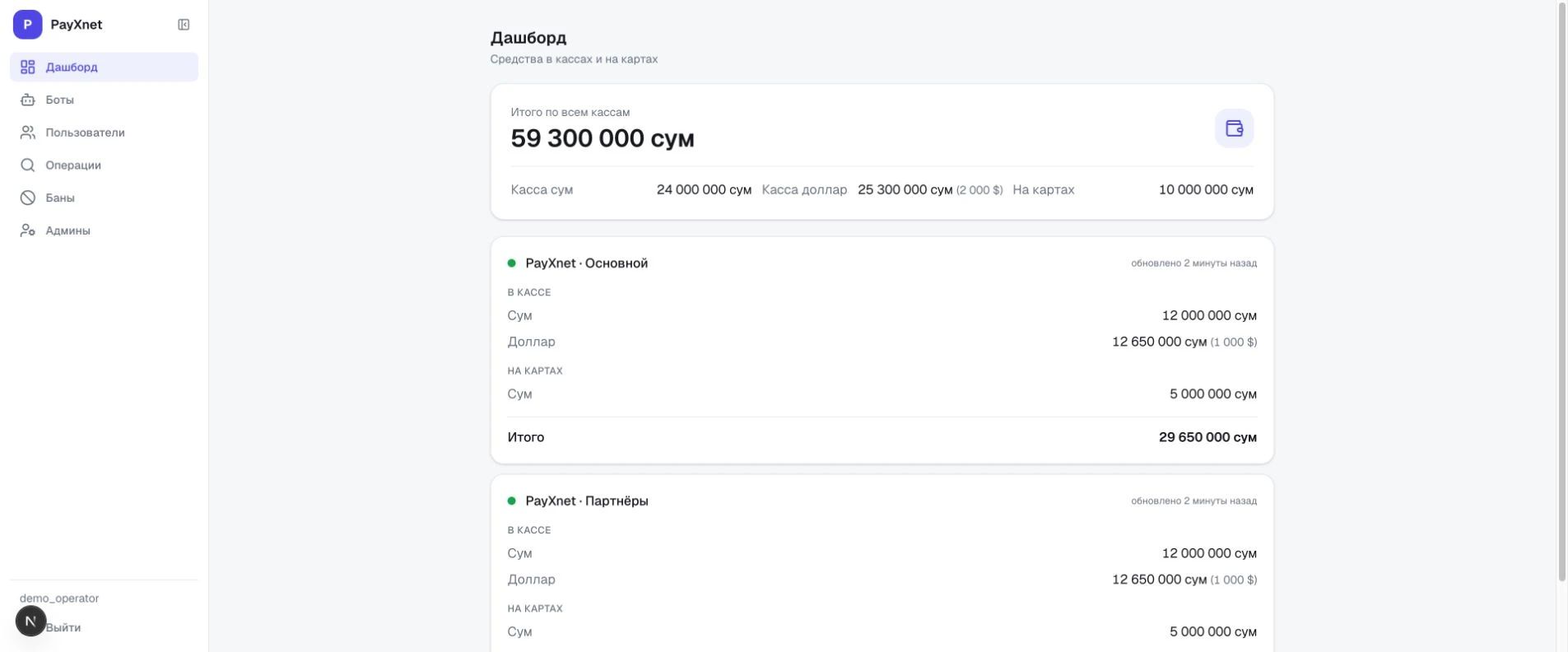This screenshot has width=1568, height=652.
Task: Click the Касса доллар value 25 300 000 сум
Action: 905,189
